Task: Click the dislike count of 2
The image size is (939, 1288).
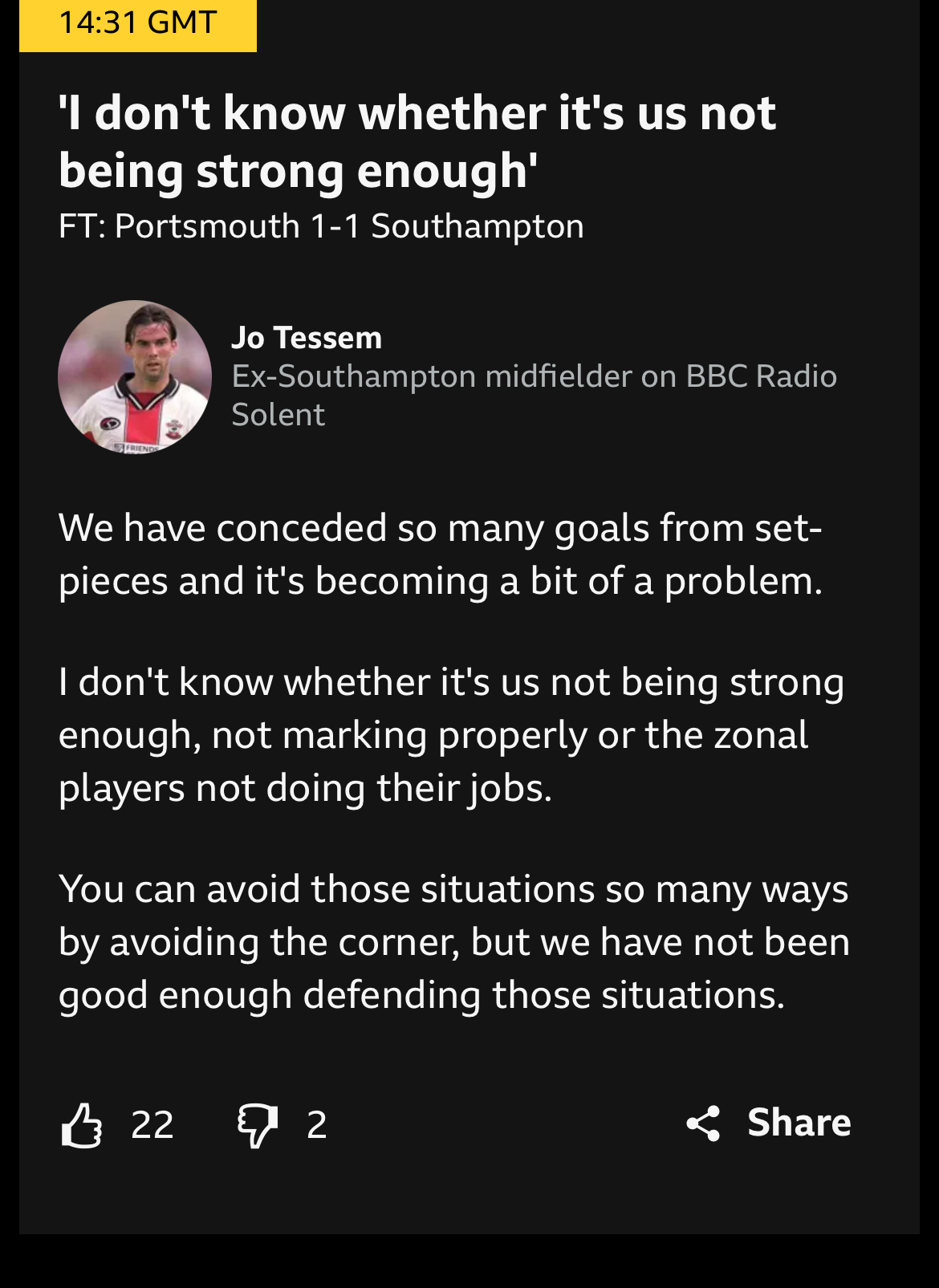Action: [x=317, y=1125]
